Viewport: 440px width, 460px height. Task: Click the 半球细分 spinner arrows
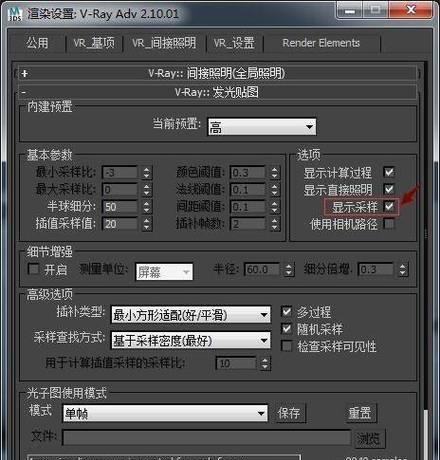147,207
